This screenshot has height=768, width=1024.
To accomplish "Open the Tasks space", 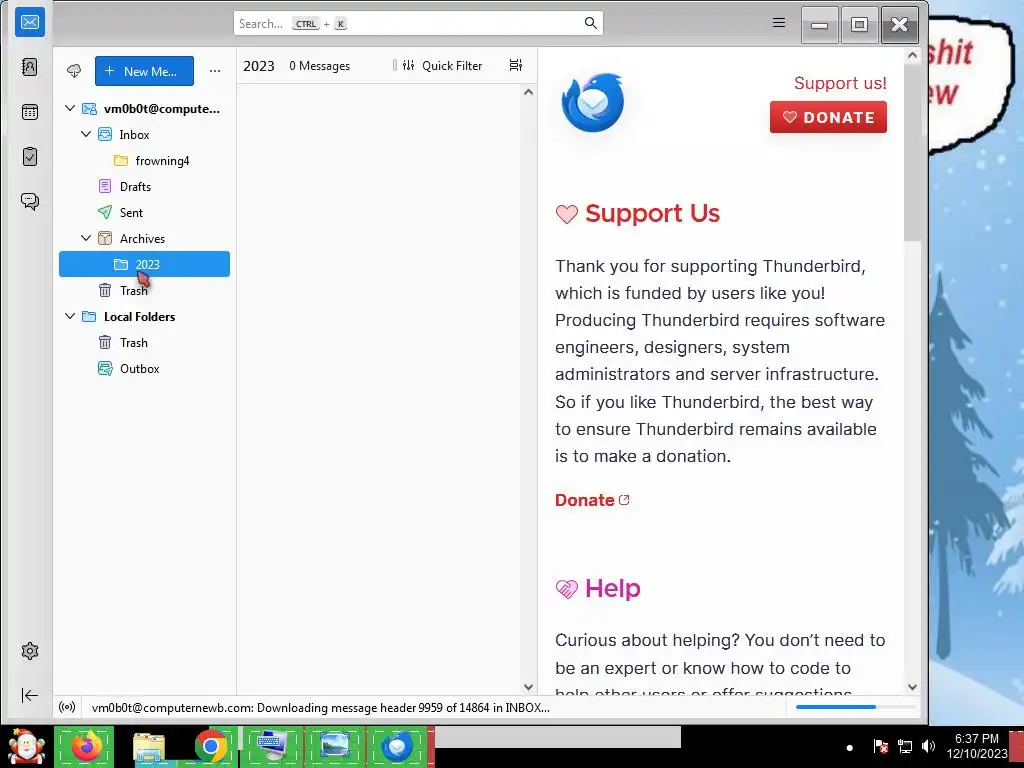I will [30, 157].
